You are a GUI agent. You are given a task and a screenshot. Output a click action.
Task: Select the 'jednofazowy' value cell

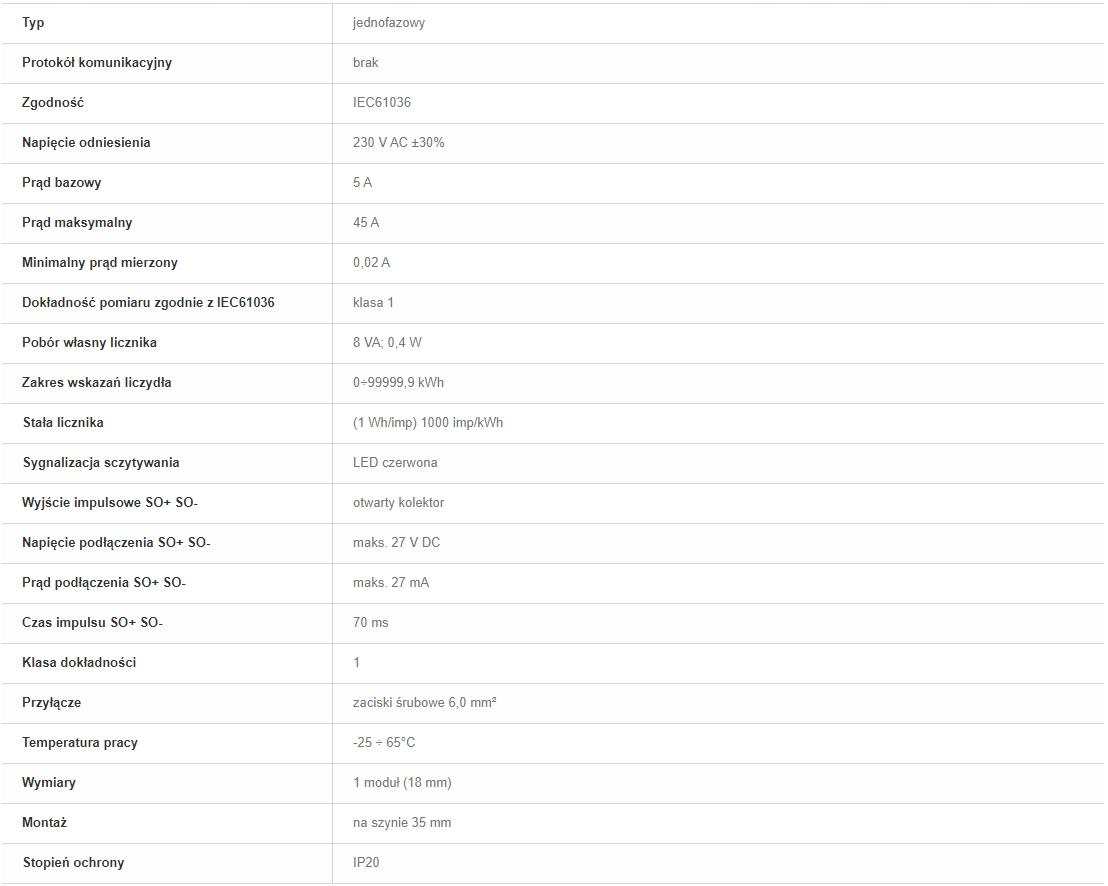(x=389, y=23)
